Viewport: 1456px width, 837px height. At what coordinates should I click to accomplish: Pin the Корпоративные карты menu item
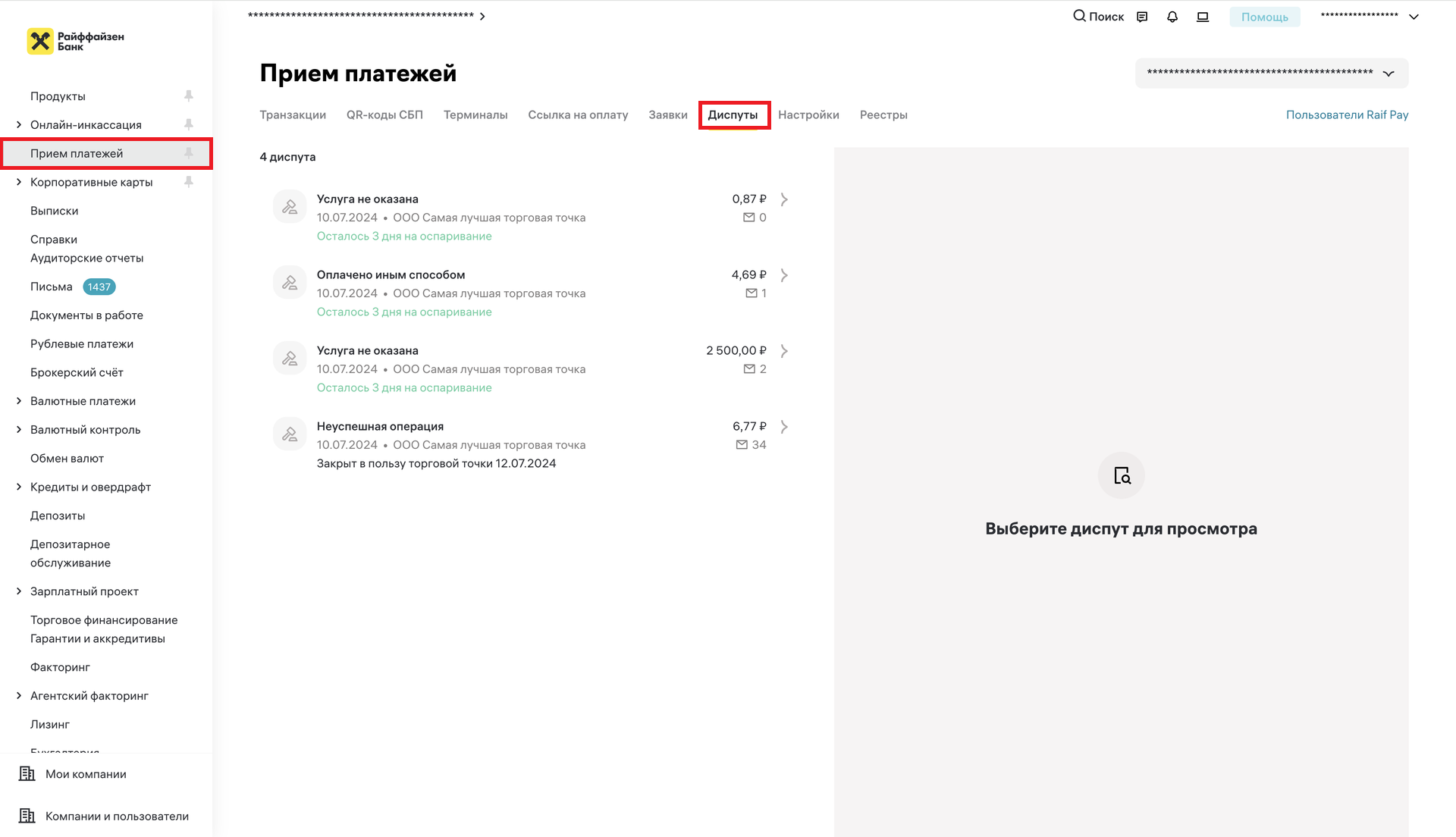[x=189, y=182]
